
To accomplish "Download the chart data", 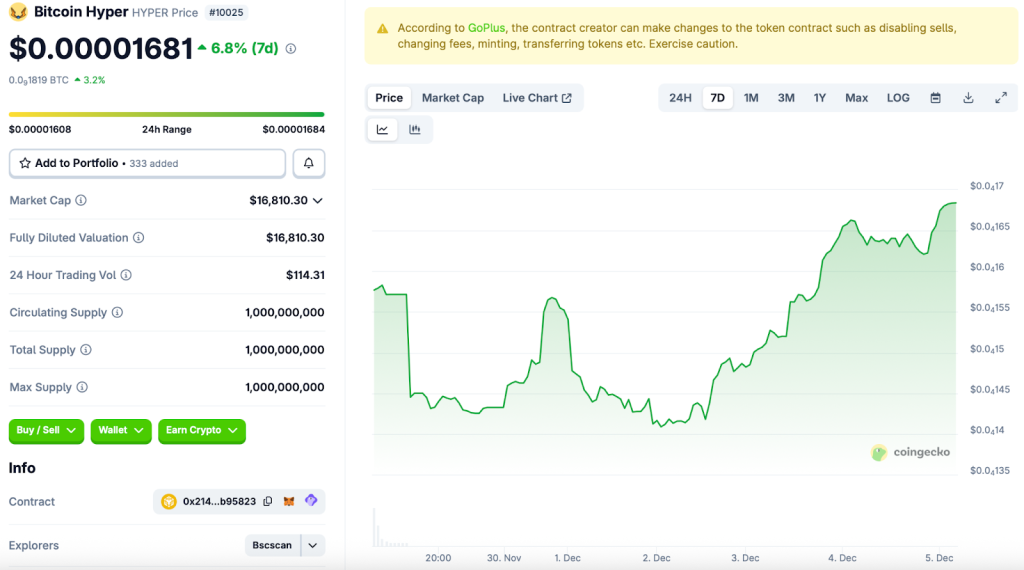I will (968, 98).
